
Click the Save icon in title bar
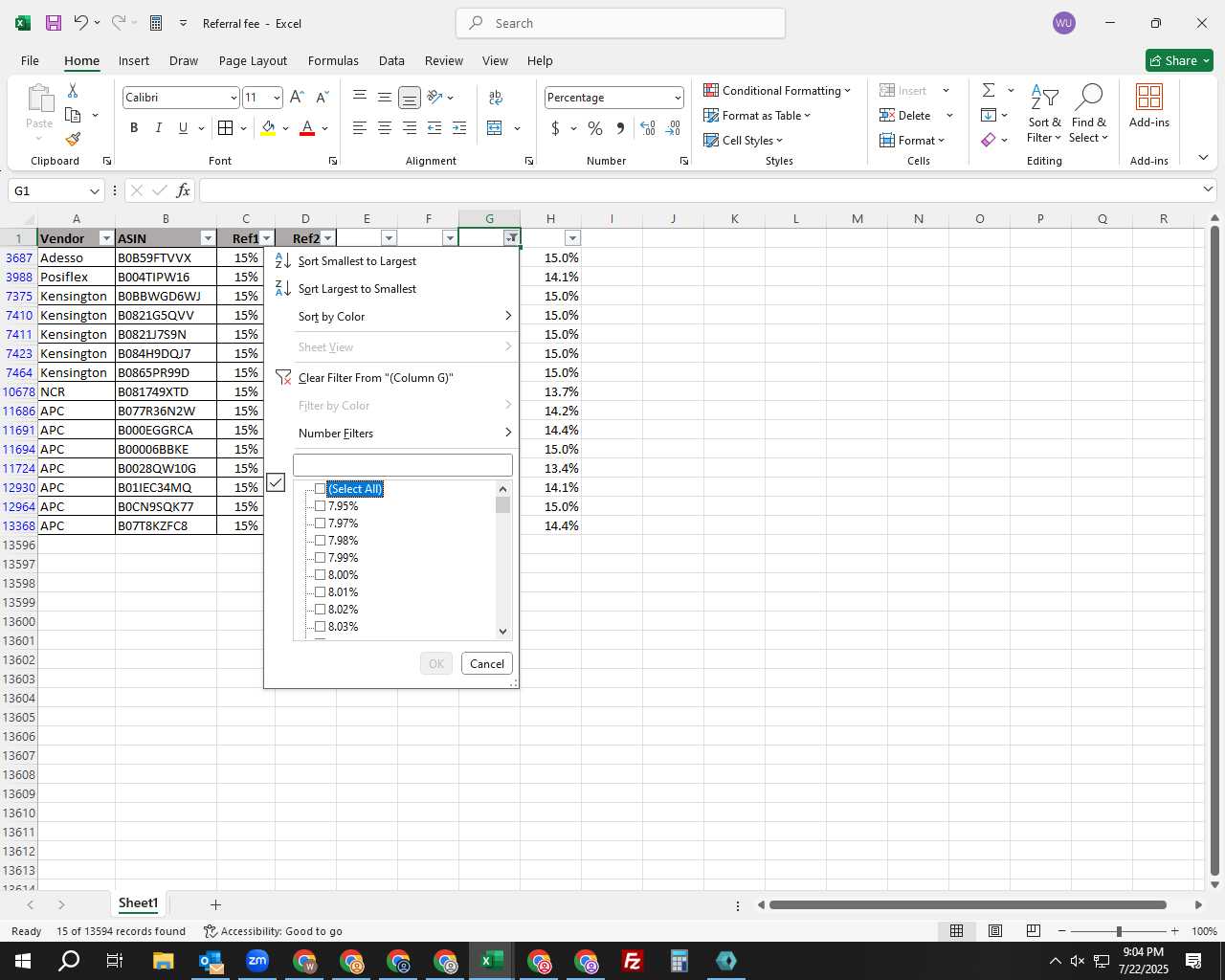54,23
